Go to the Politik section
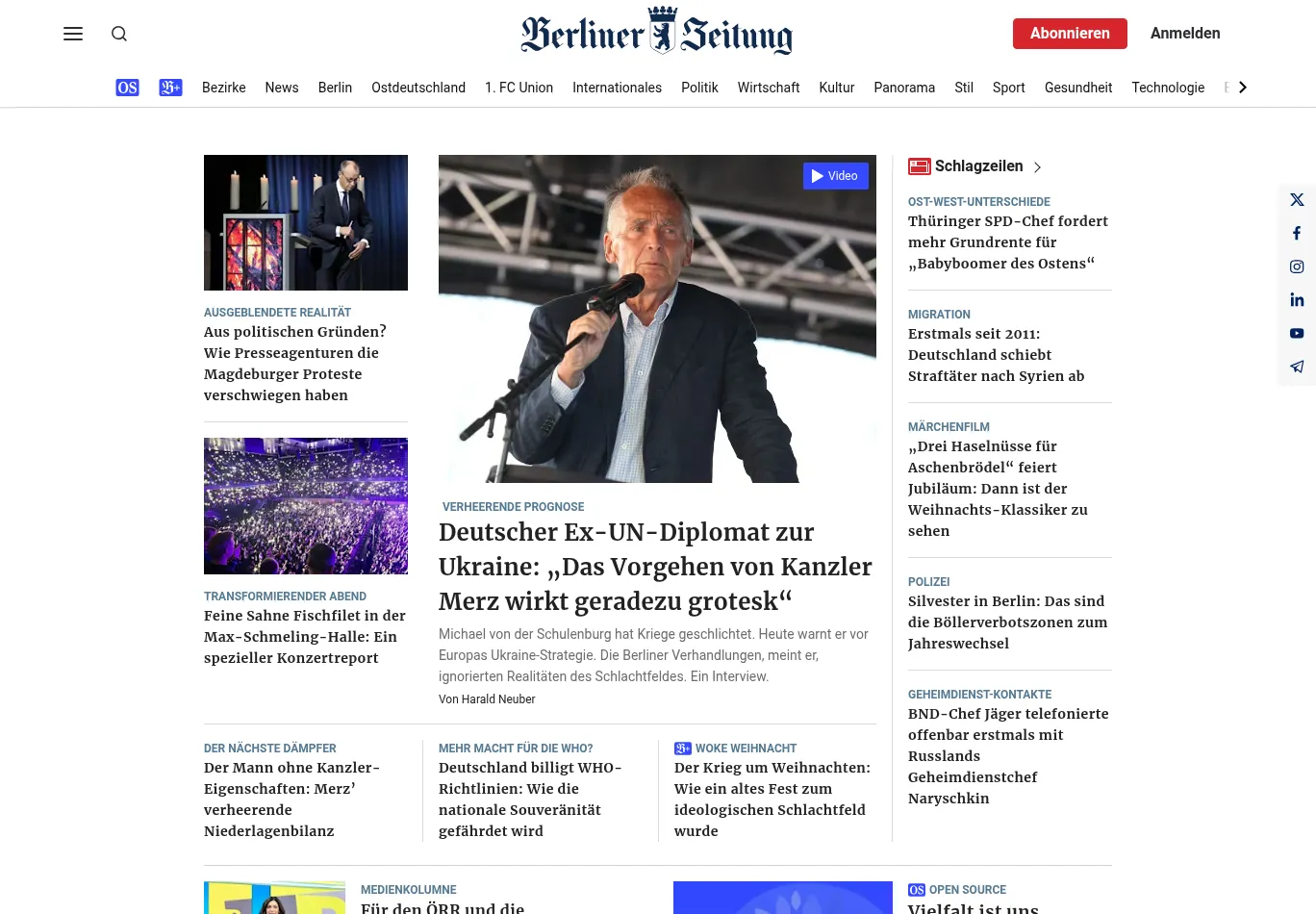Image resolution: width=1316 pixels, height=914 pixels. [x=699, y=88]
